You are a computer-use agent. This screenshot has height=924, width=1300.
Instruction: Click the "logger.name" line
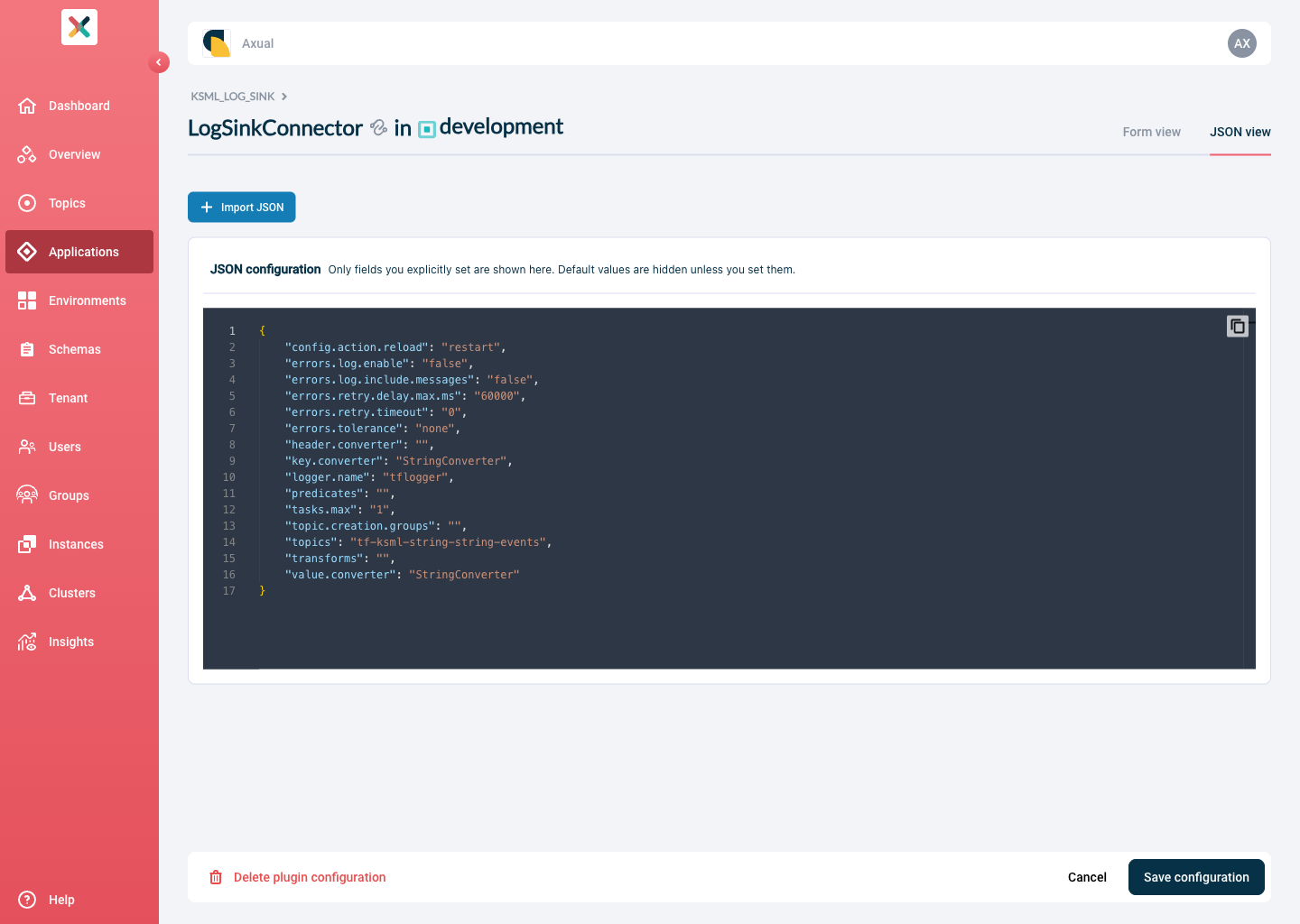369,477
